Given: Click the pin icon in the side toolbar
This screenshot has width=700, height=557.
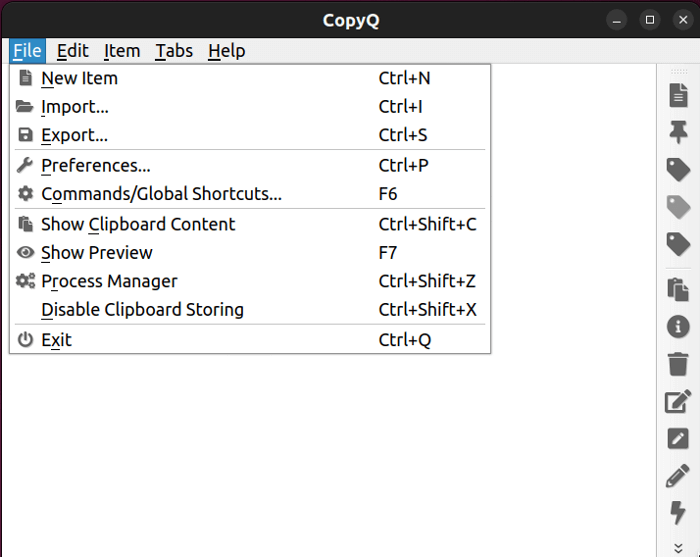Looking at the screenshot, I should click(x=678, y=132).
